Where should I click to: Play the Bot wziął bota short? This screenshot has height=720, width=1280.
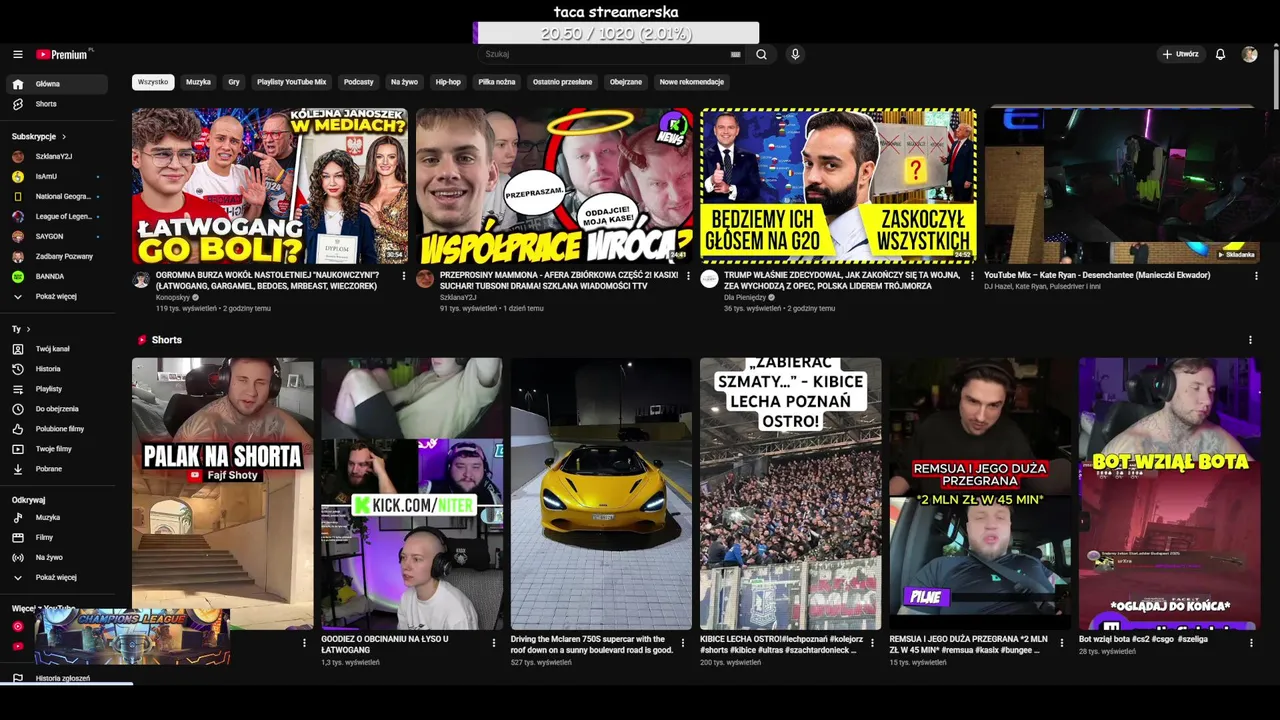(x=1169, y=493)
